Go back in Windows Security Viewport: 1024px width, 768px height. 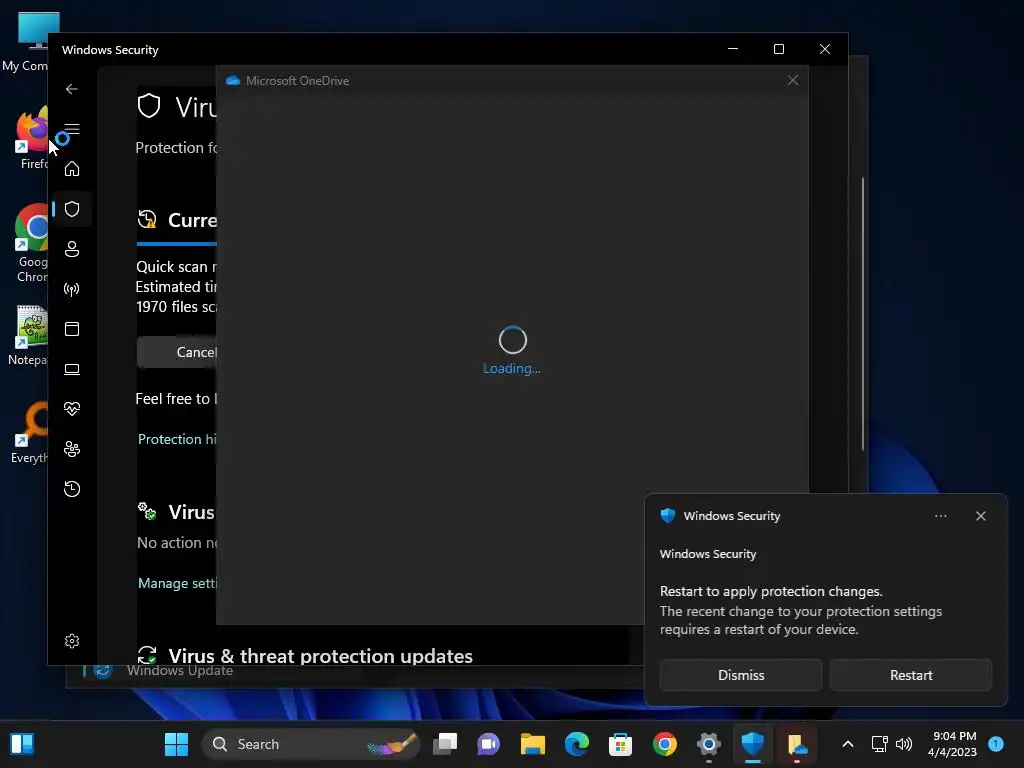[72, 89]
